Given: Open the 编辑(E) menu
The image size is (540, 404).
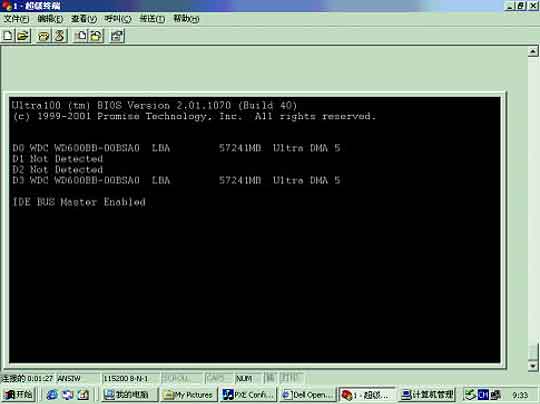Looking at the screenshot, I should [x=50, y=19].
